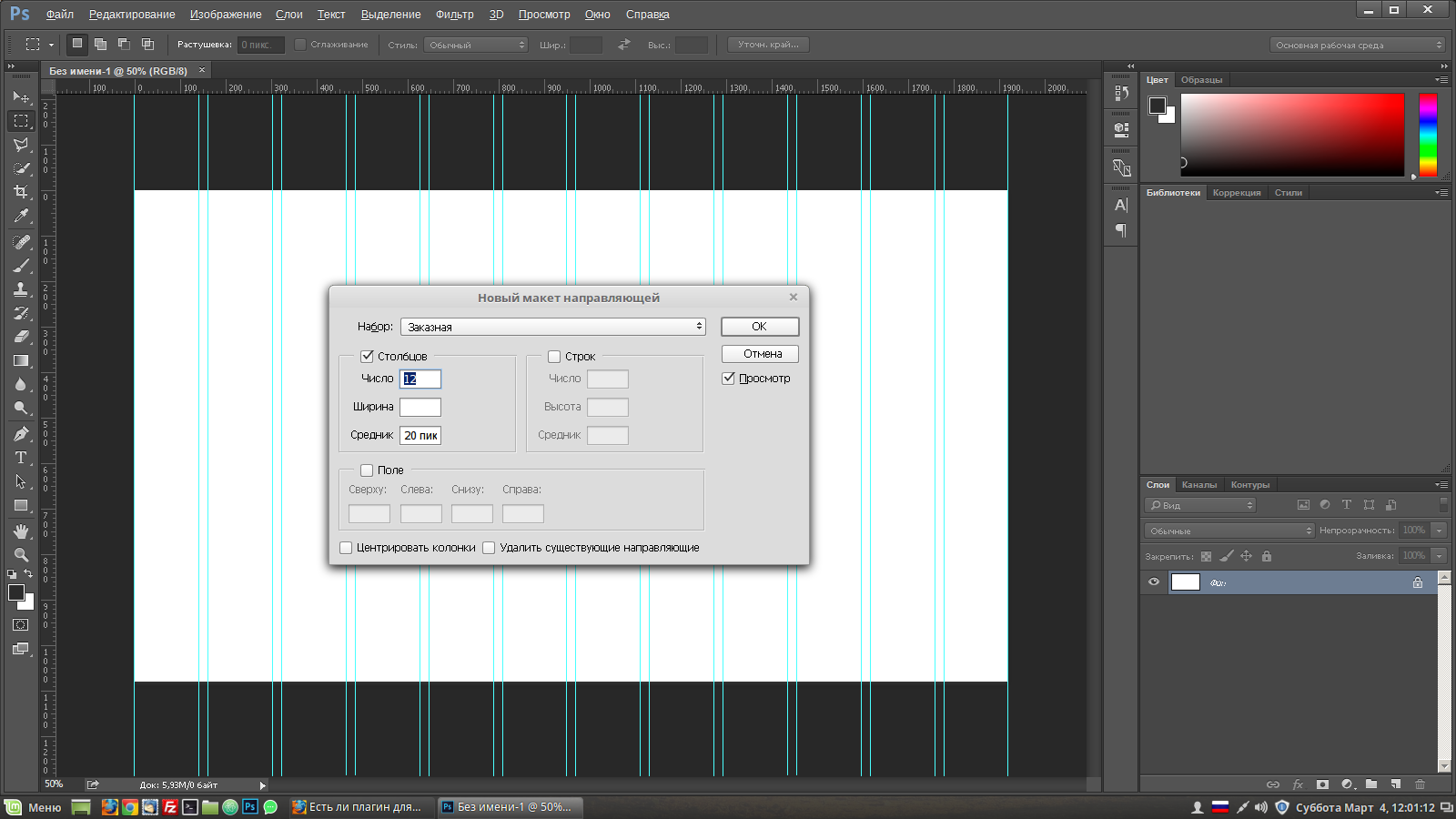Open the Стиль dropdown in options bar
1456x819 pixels.
click(x=476, y=45)
